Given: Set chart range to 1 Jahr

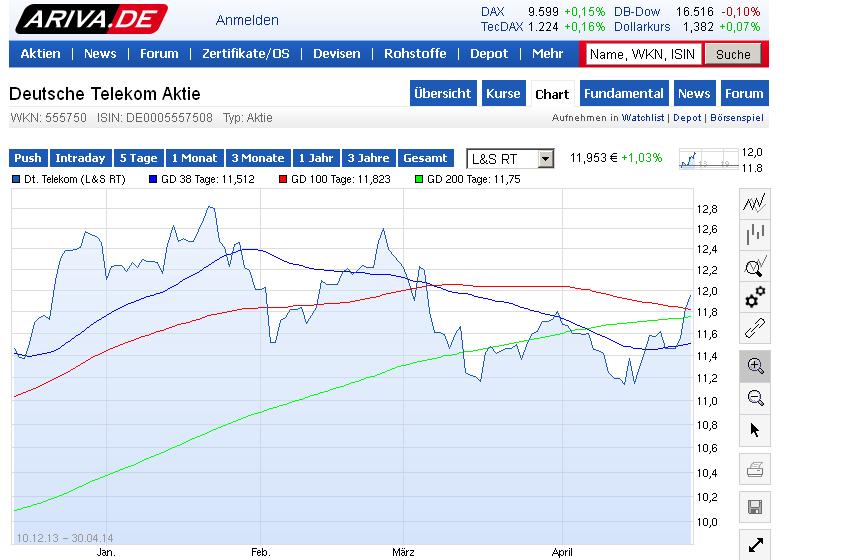Looking at the screenshot, I should 315,158.
